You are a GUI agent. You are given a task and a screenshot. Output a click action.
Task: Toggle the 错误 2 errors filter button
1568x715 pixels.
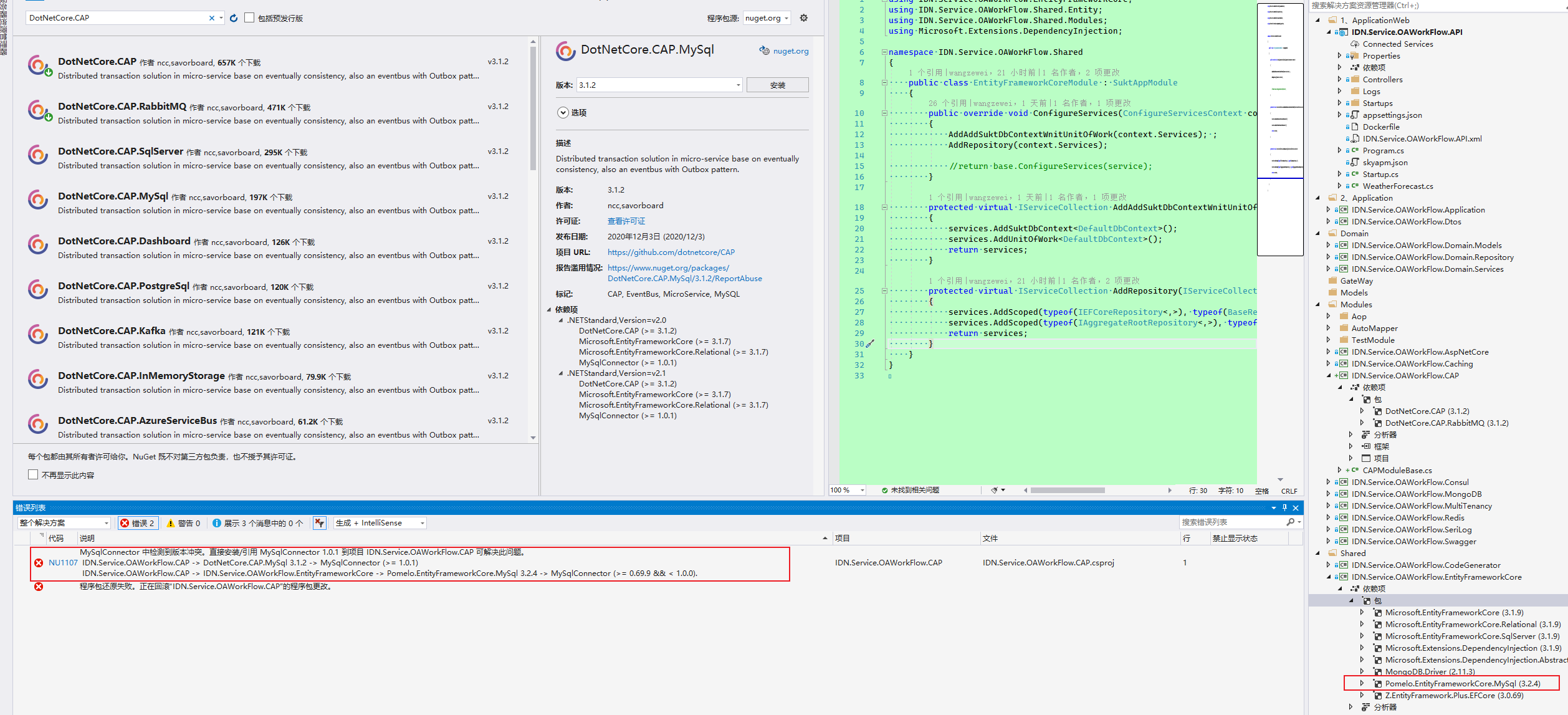138,522
